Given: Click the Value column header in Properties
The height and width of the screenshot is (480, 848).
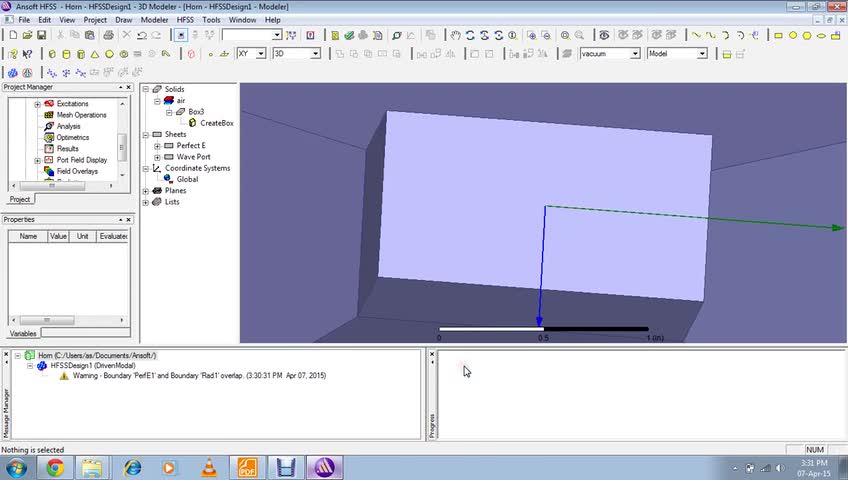Looking at the screenshot, I should tap(58, 236).
